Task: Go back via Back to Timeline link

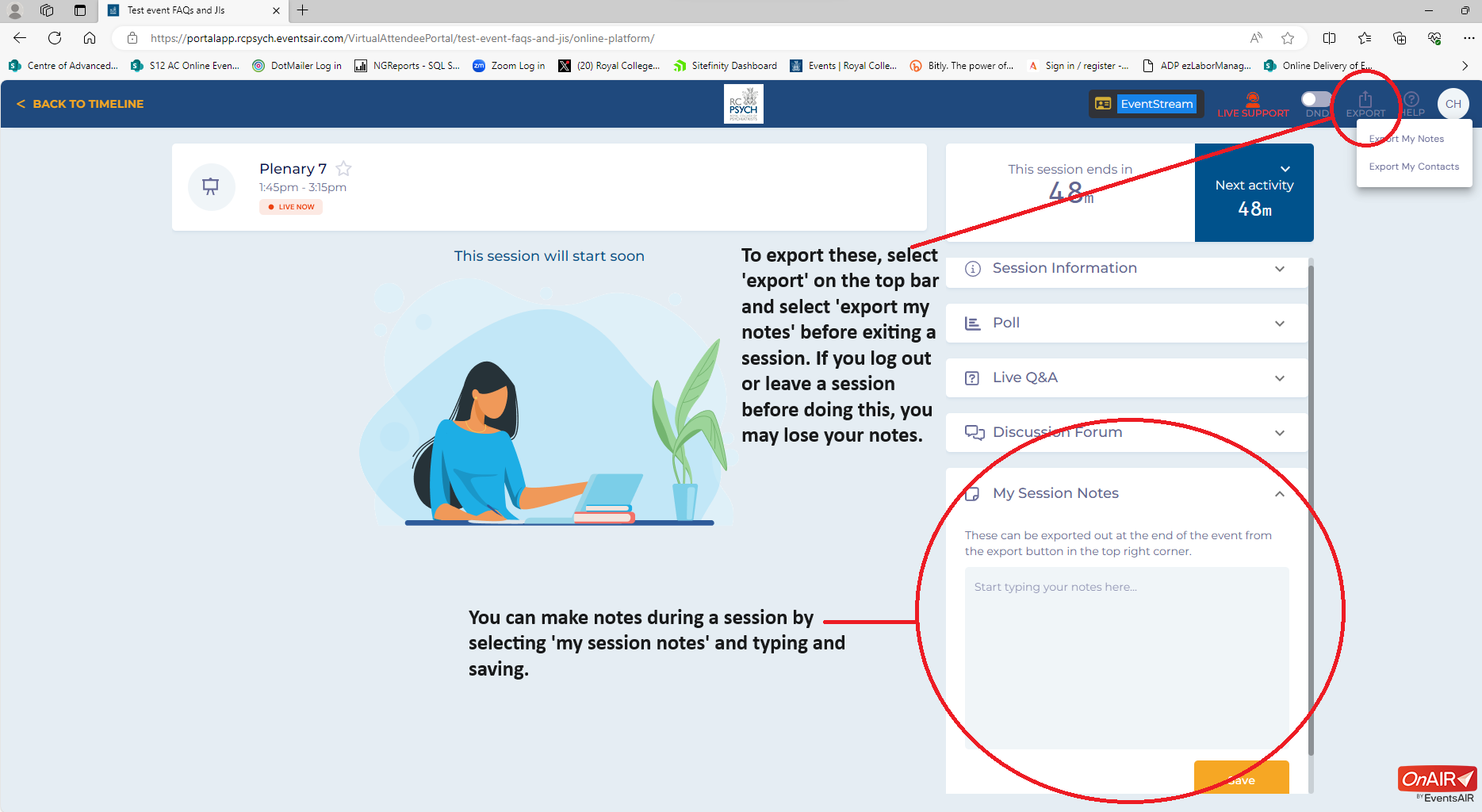Action: pos(80,104)
